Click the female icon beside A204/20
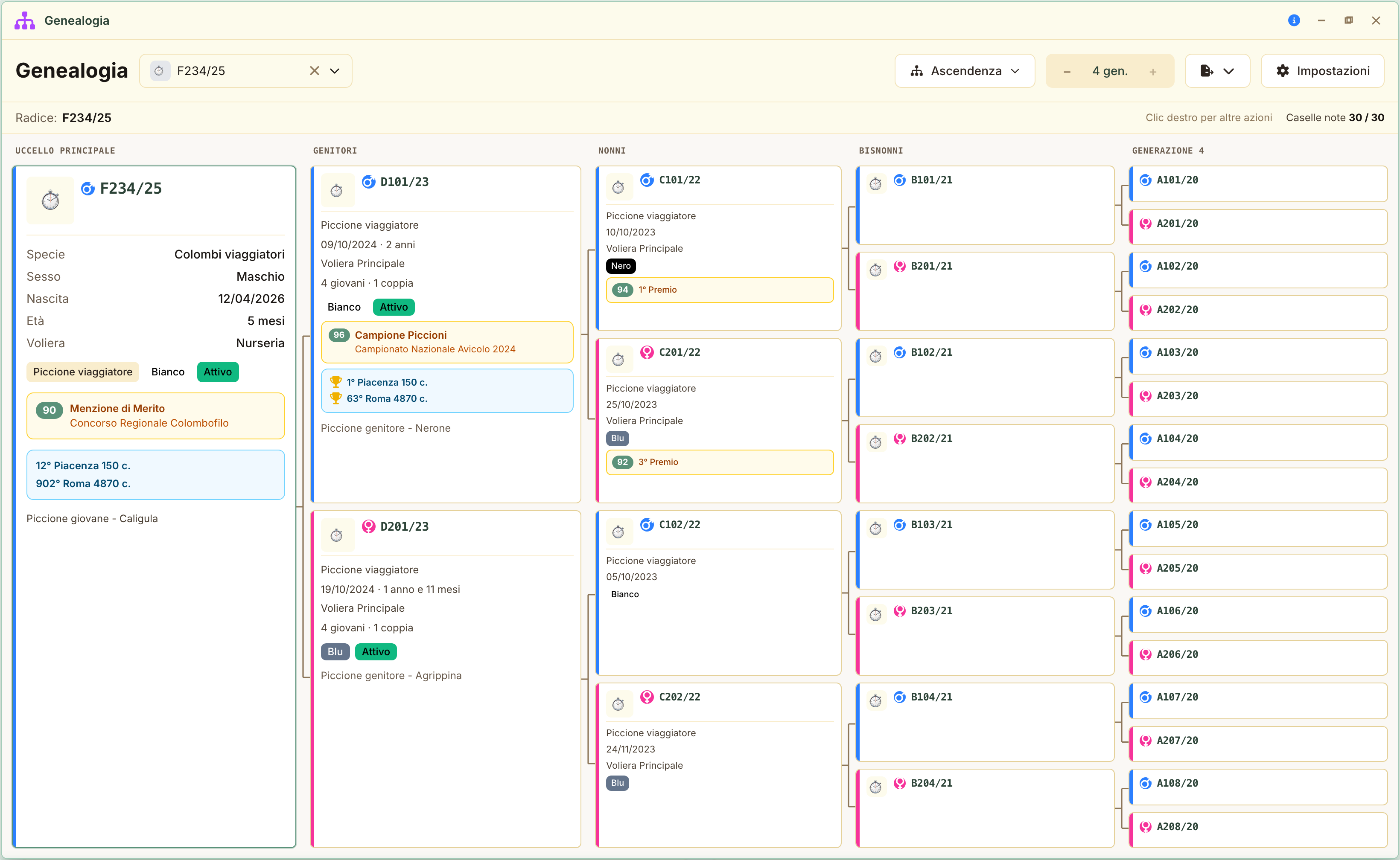 coord(1146,482)
